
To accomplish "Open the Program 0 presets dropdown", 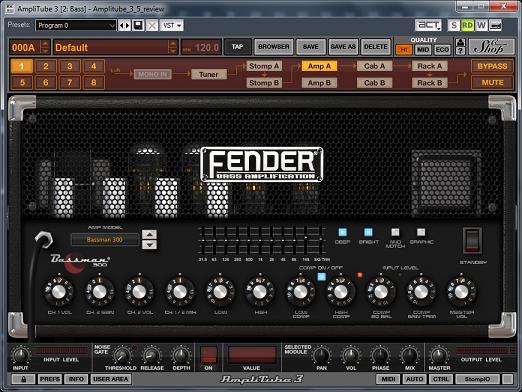I will 76,25.
